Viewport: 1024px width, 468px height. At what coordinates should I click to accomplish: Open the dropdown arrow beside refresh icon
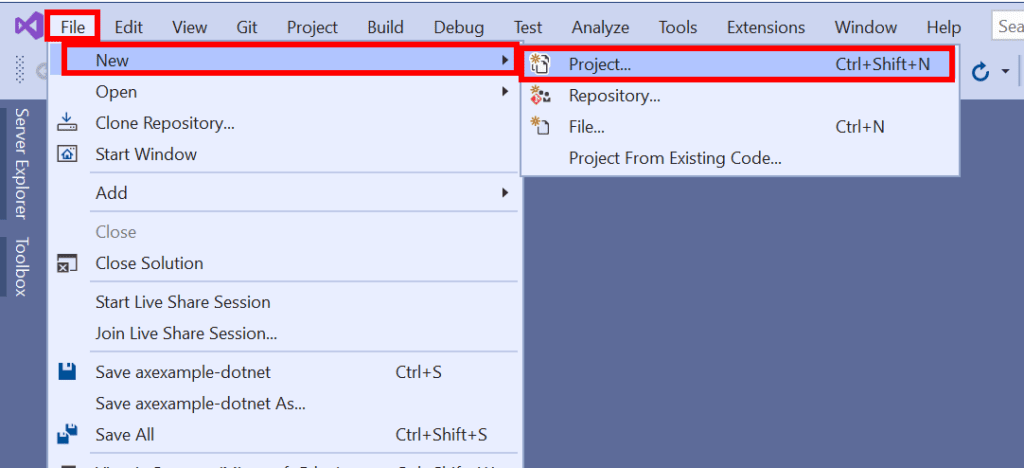point(1005,72)
